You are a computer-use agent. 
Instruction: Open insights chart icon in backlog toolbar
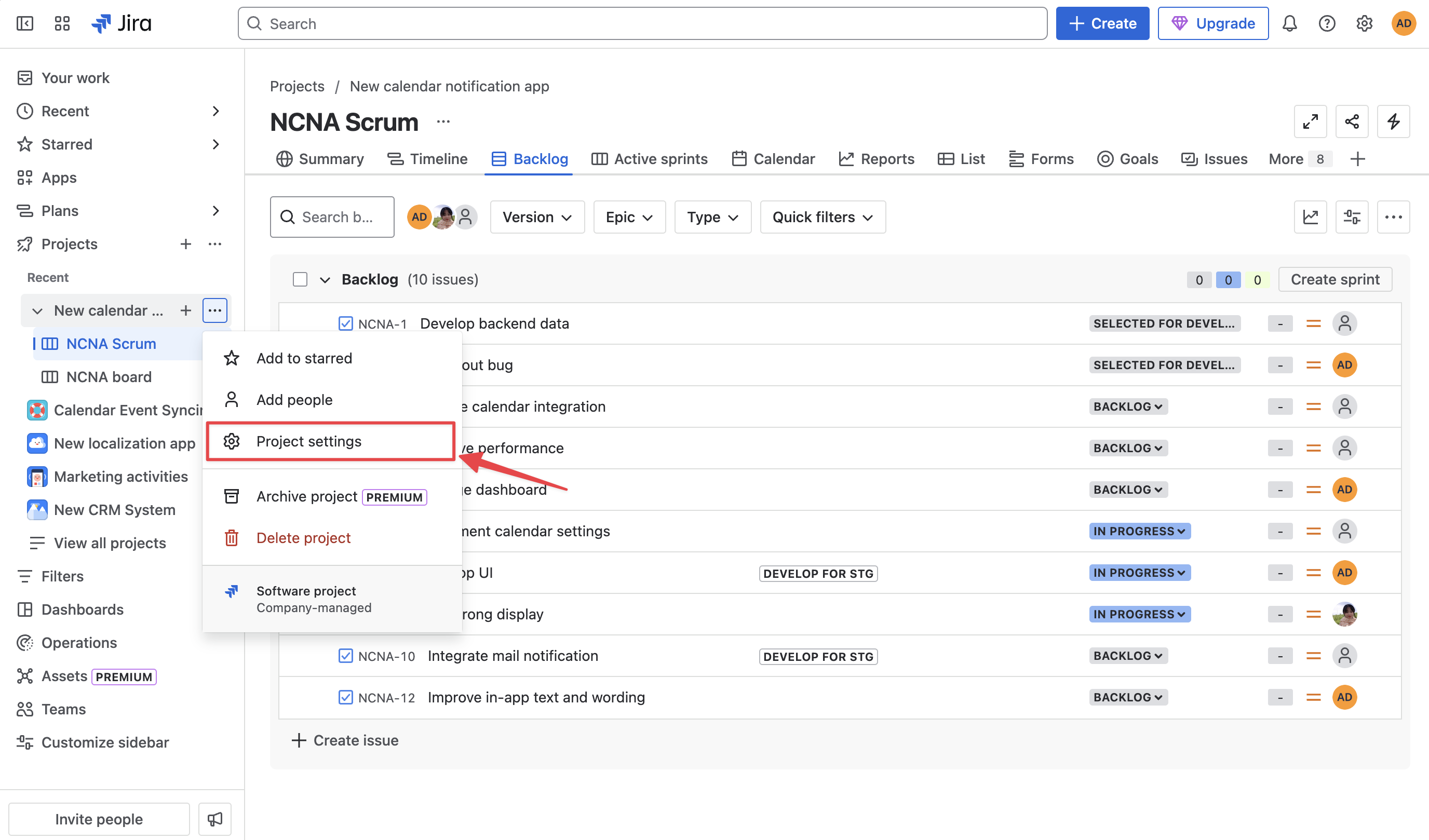click(x=1310, y=217)
